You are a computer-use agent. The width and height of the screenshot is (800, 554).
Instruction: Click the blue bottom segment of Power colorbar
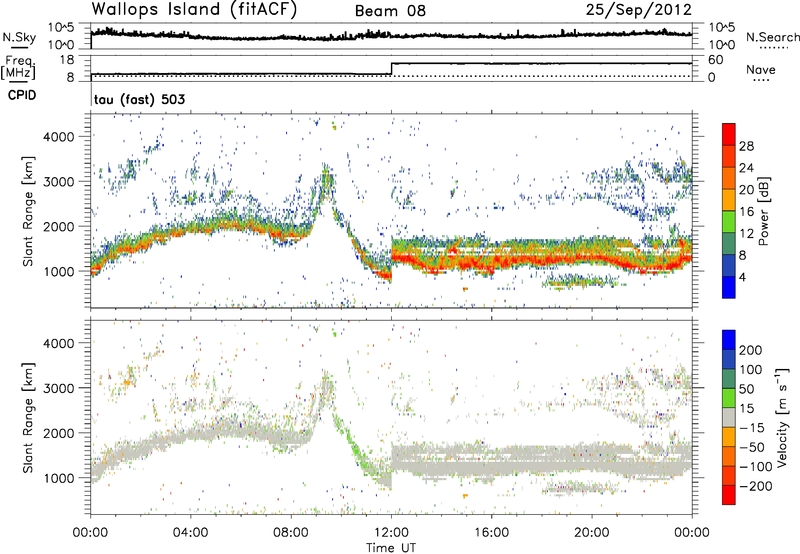pyautogui.click(x=729, y=287)
